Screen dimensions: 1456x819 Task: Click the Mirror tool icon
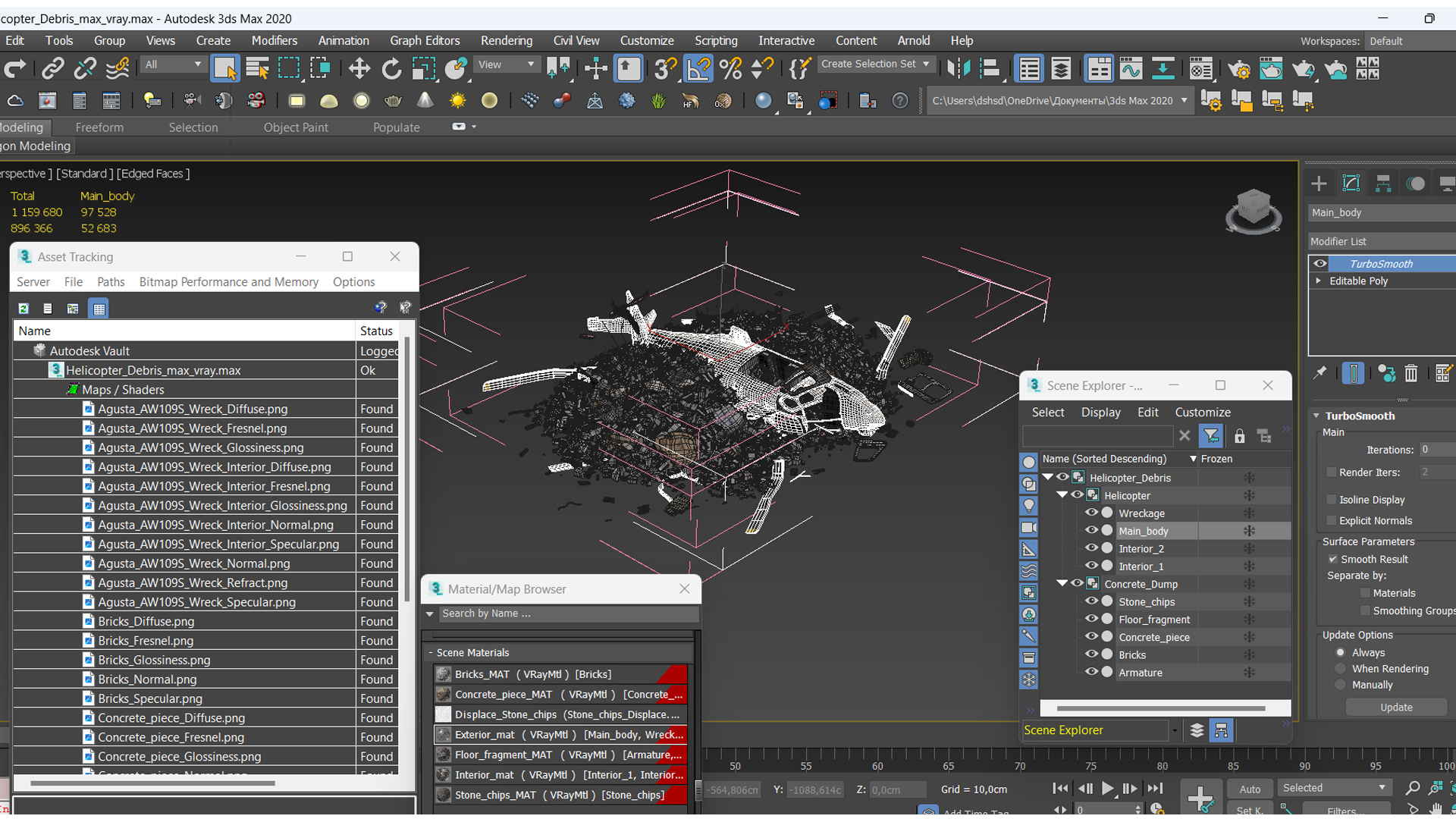959,68
